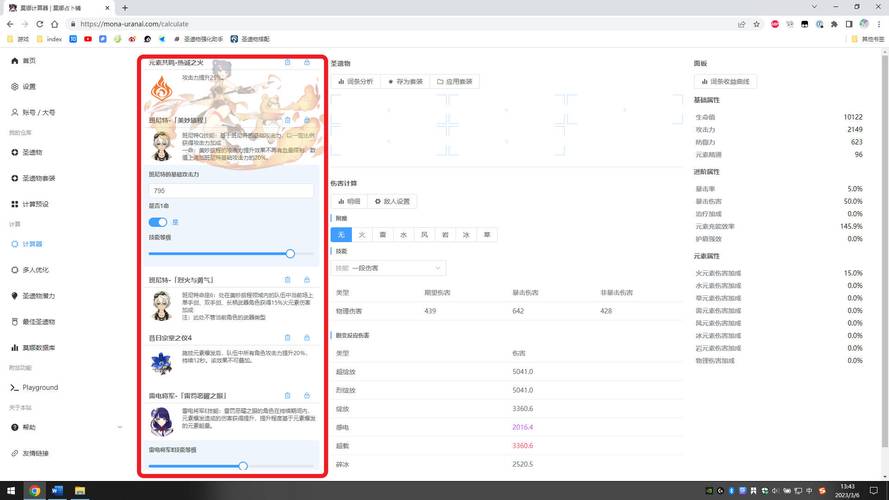This screenshot has height=500, width=889.
Task: Lock the 昔日宗室之仪4 buff
Action: coord(307,337)
